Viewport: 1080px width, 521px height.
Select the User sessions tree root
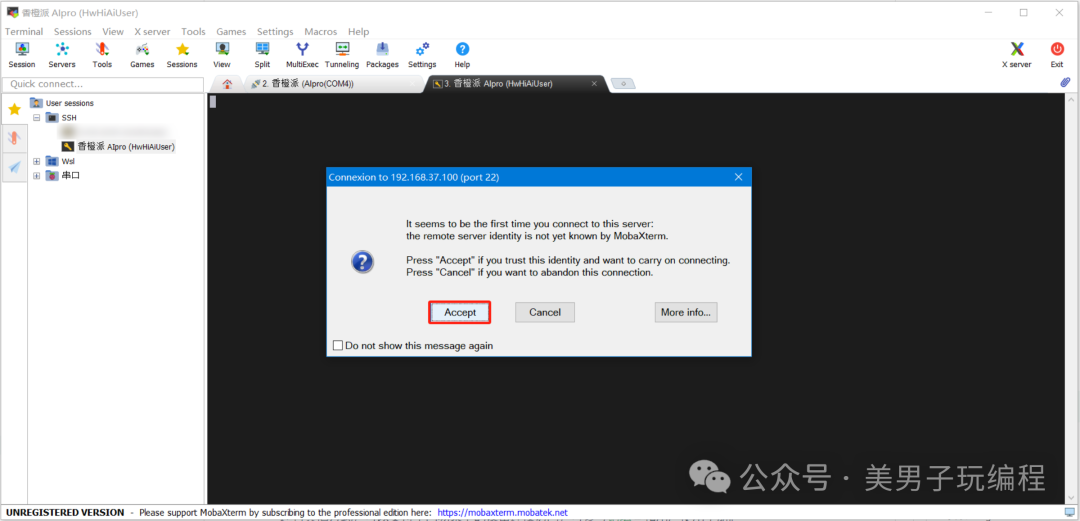pos(70,103)
